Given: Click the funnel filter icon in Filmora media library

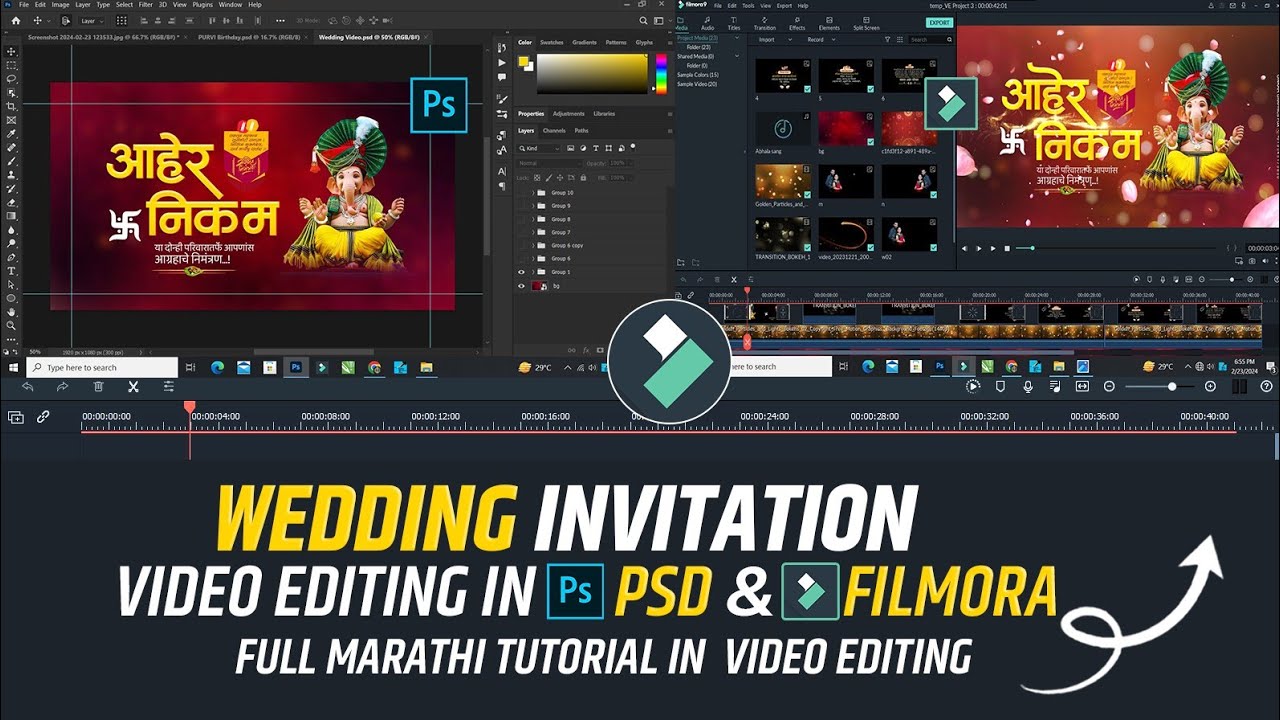Looking at the screenshot, I should [887, 40].
